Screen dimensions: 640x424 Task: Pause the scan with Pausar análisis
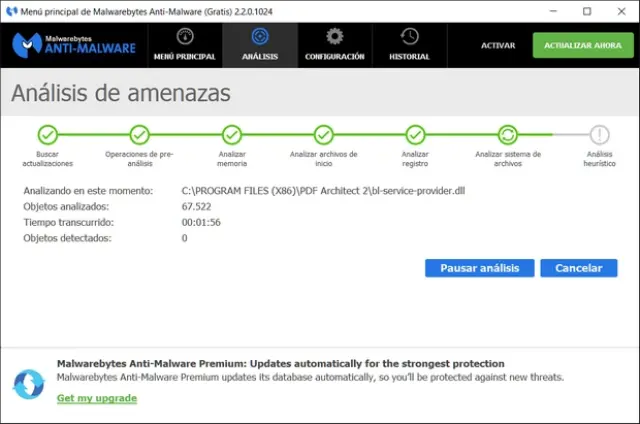pyautogui.click(x=479, y=268)
